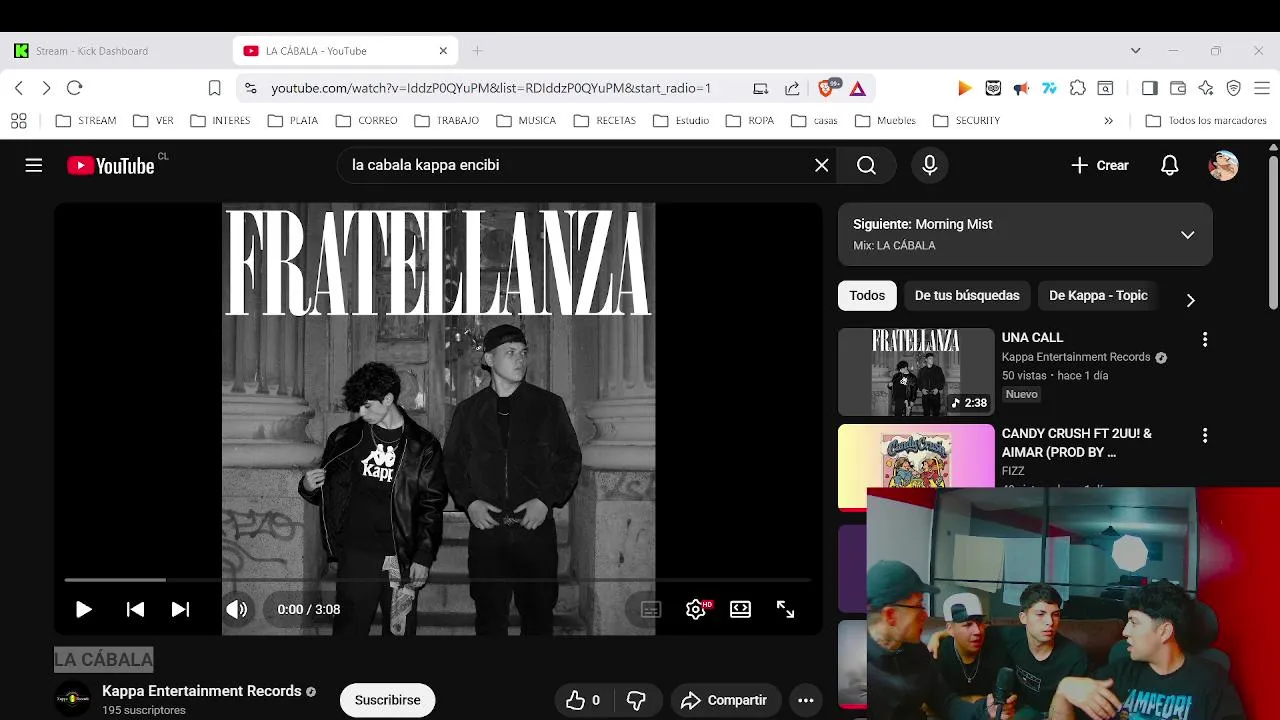Click the address bar URL
This screenshot has width=1280, height=720.
(x=491, y=88)
